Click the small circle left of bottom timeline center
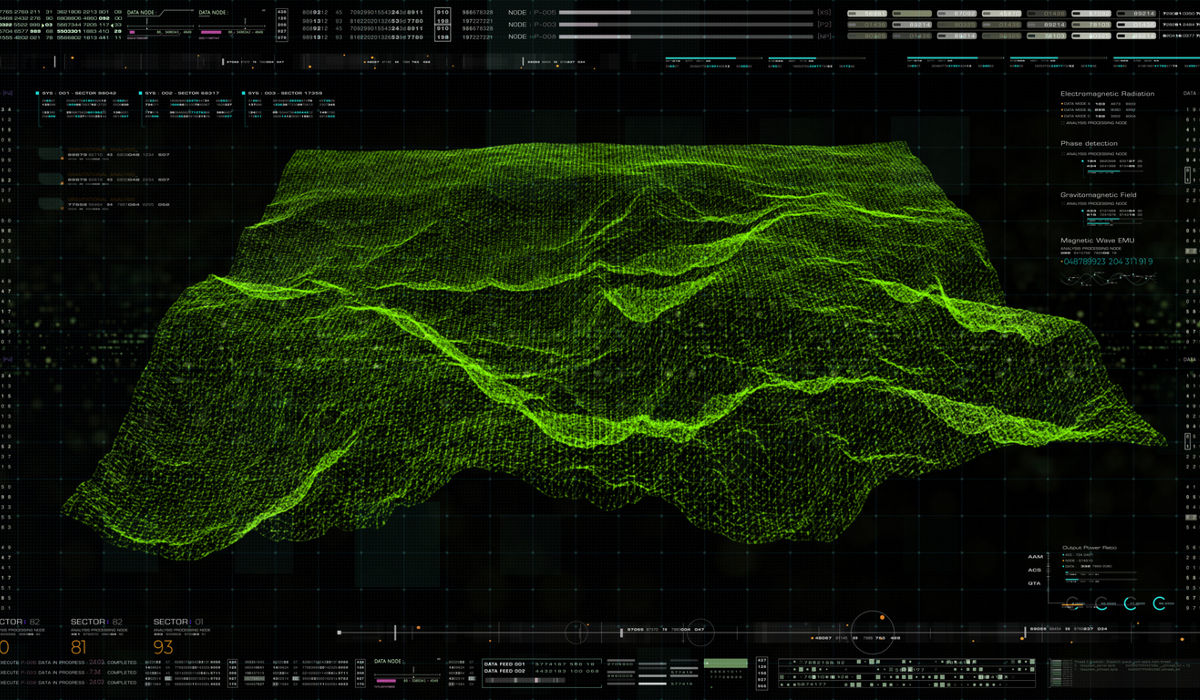 577,631
